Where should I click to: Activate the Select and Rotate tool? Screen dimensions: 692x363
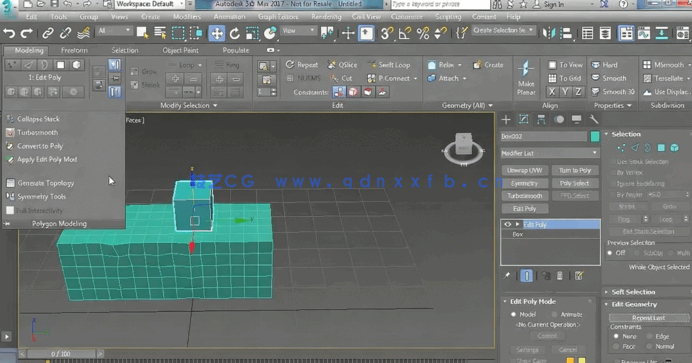[234, 33]
